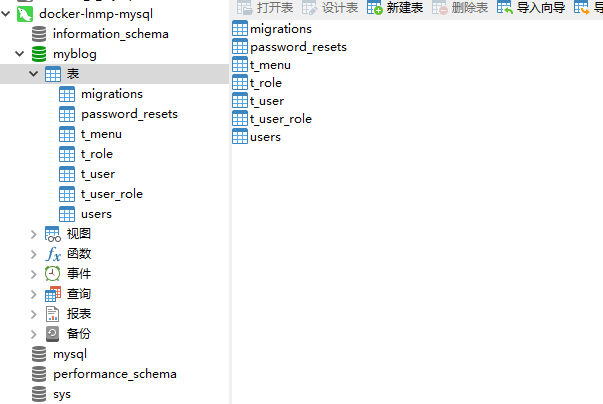Expand the 函数 functions group
The width and height of the screenshot is (603, 404).
point(33,254)
